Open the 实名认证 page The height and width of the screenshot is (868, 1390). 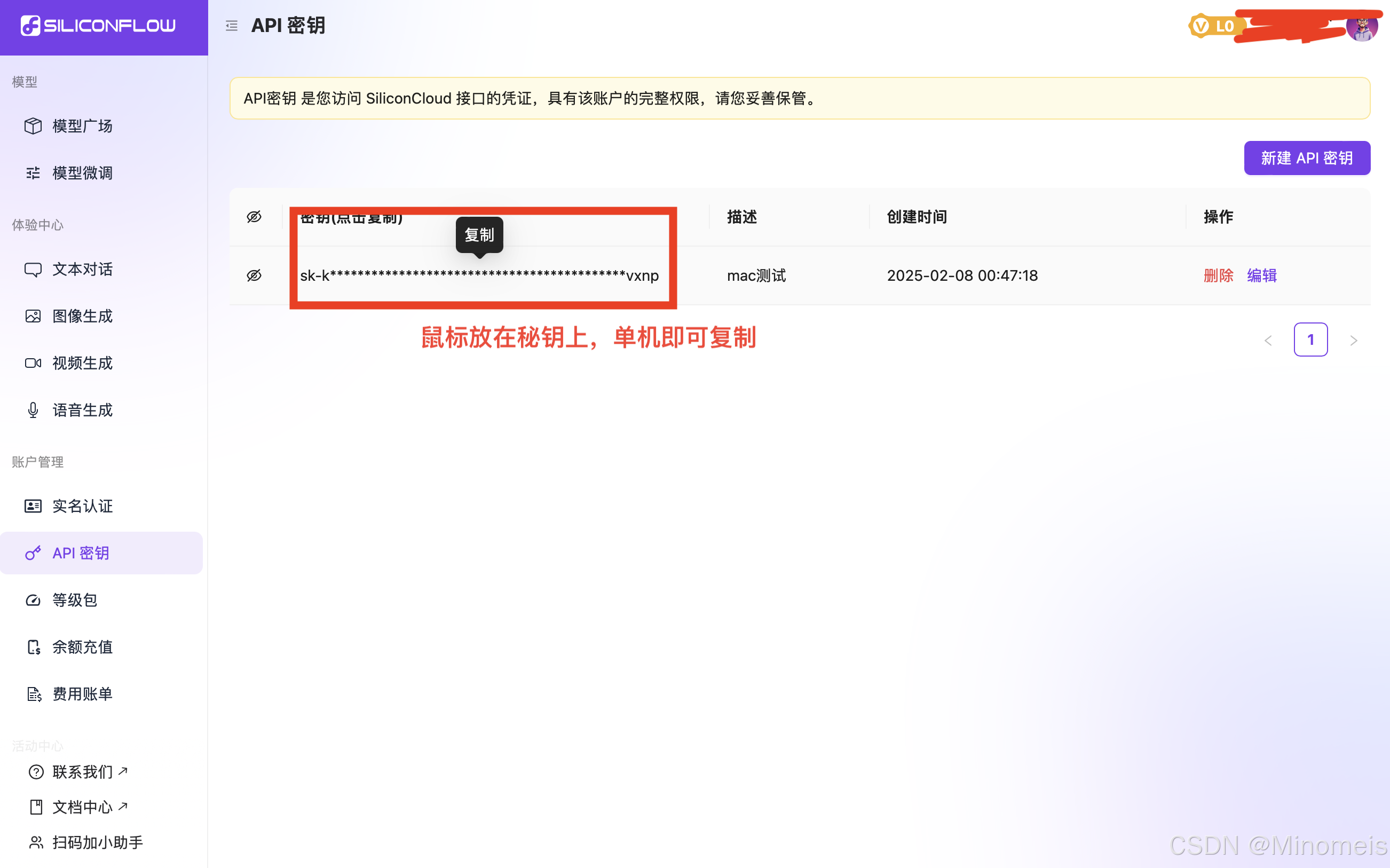coord(82,506)
